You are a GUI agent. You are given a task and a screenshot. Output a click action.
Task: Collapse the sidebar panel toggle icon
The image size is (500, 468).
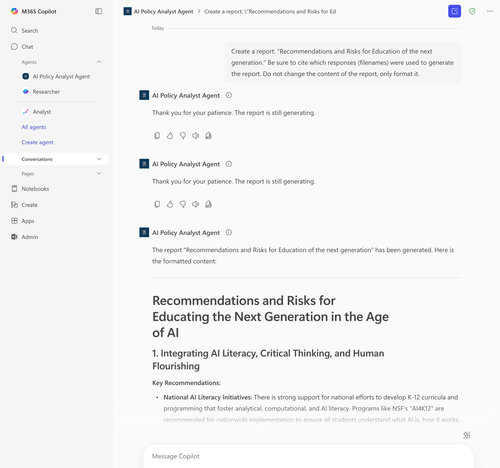(99, 11)
